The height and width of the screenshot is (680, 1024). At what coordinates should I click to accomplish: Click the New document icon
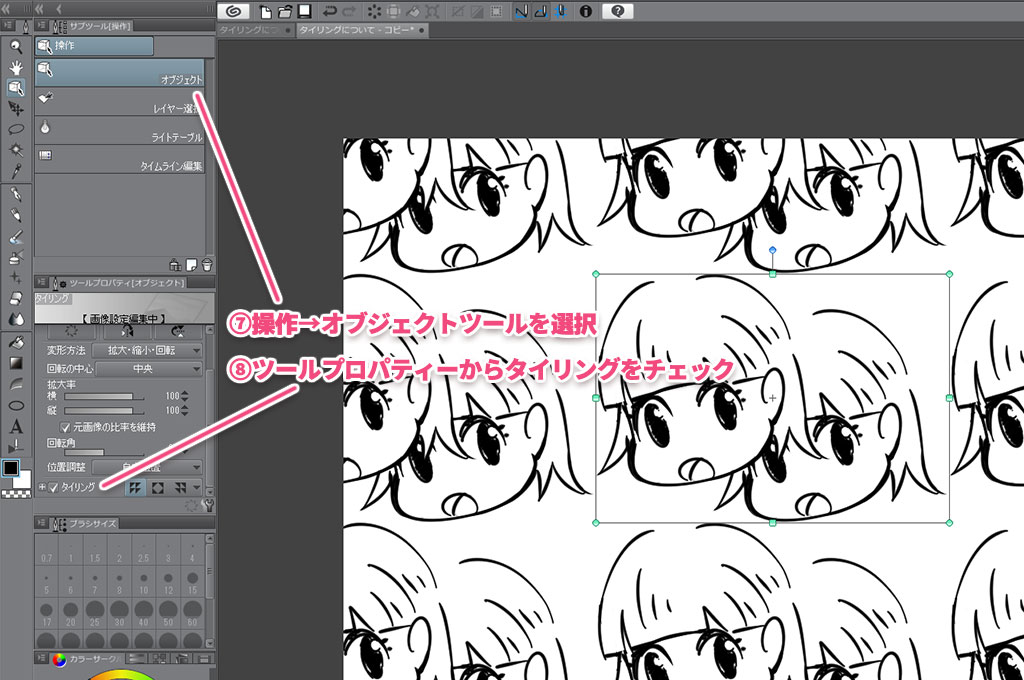click(x=265, y=12)
